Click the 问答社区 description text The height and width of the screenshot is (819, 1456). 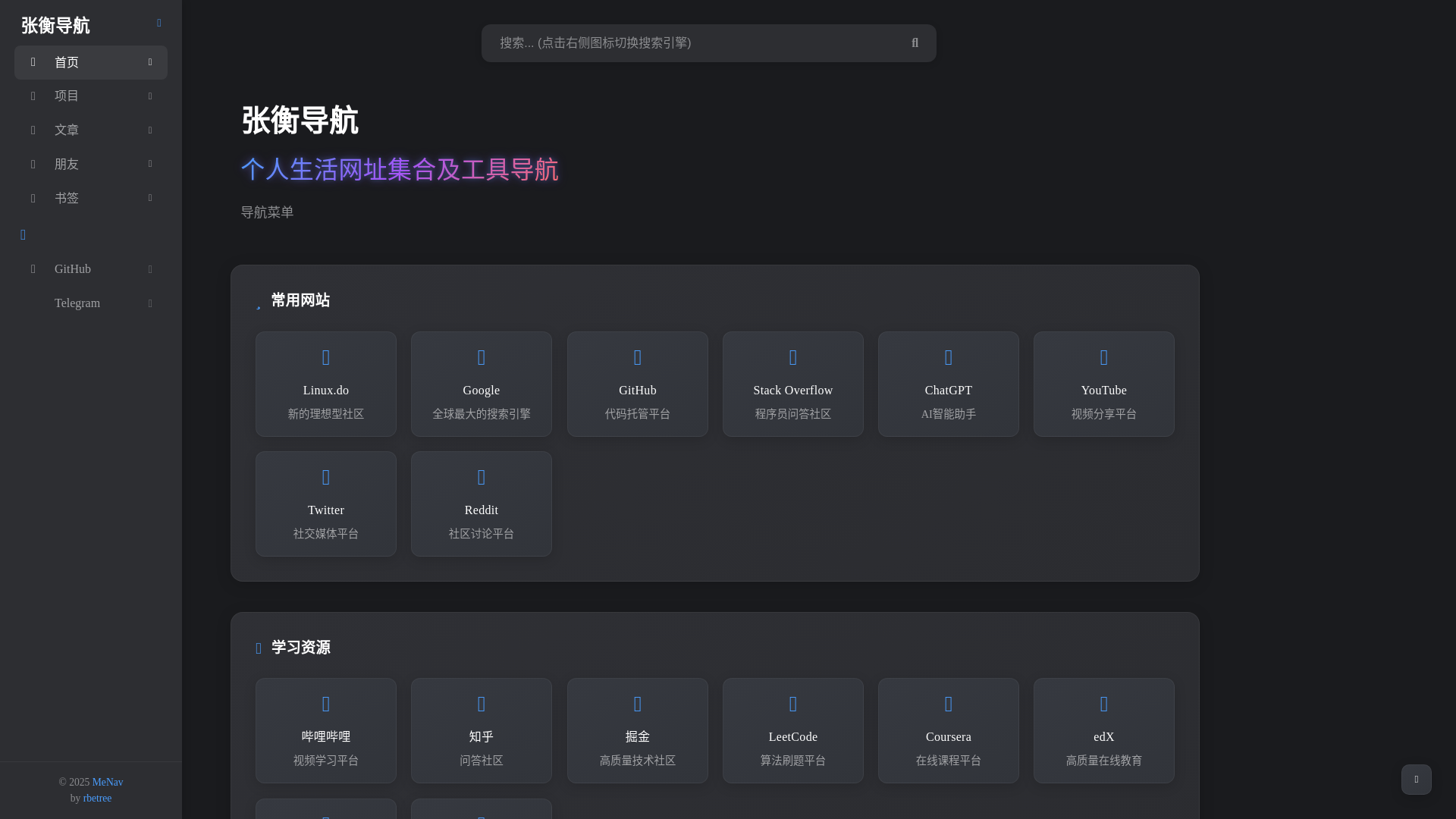click(482, 761)
